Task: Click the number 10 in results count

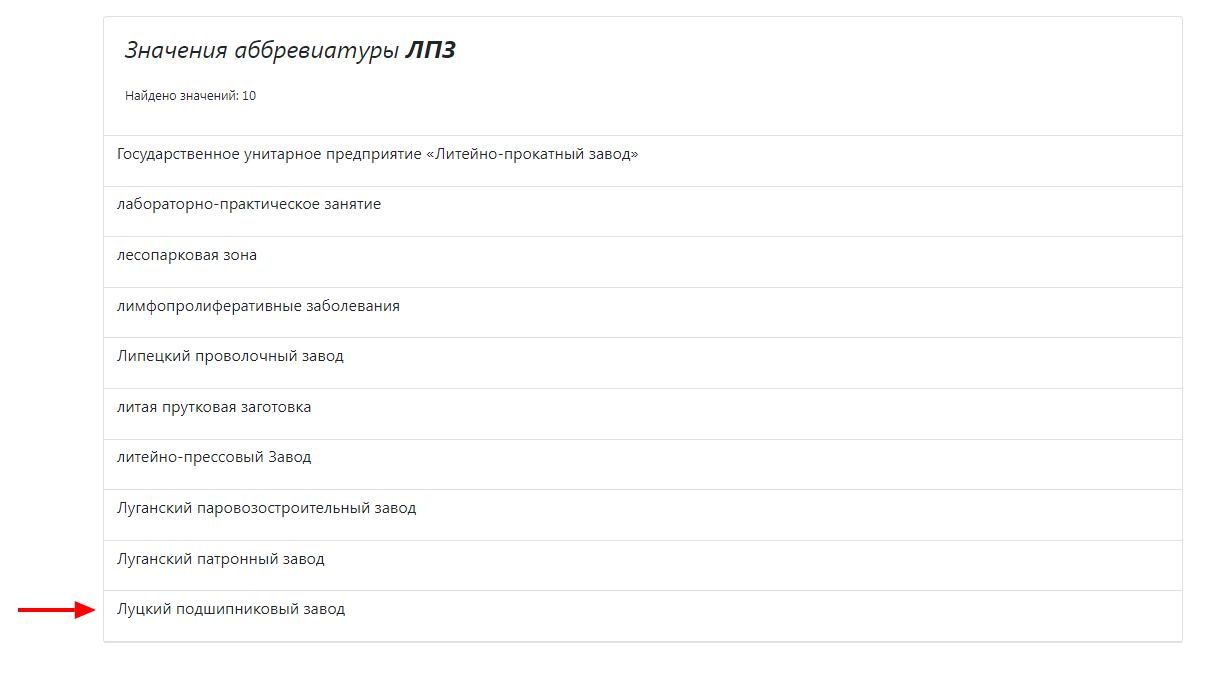Action: click(249, 96)
